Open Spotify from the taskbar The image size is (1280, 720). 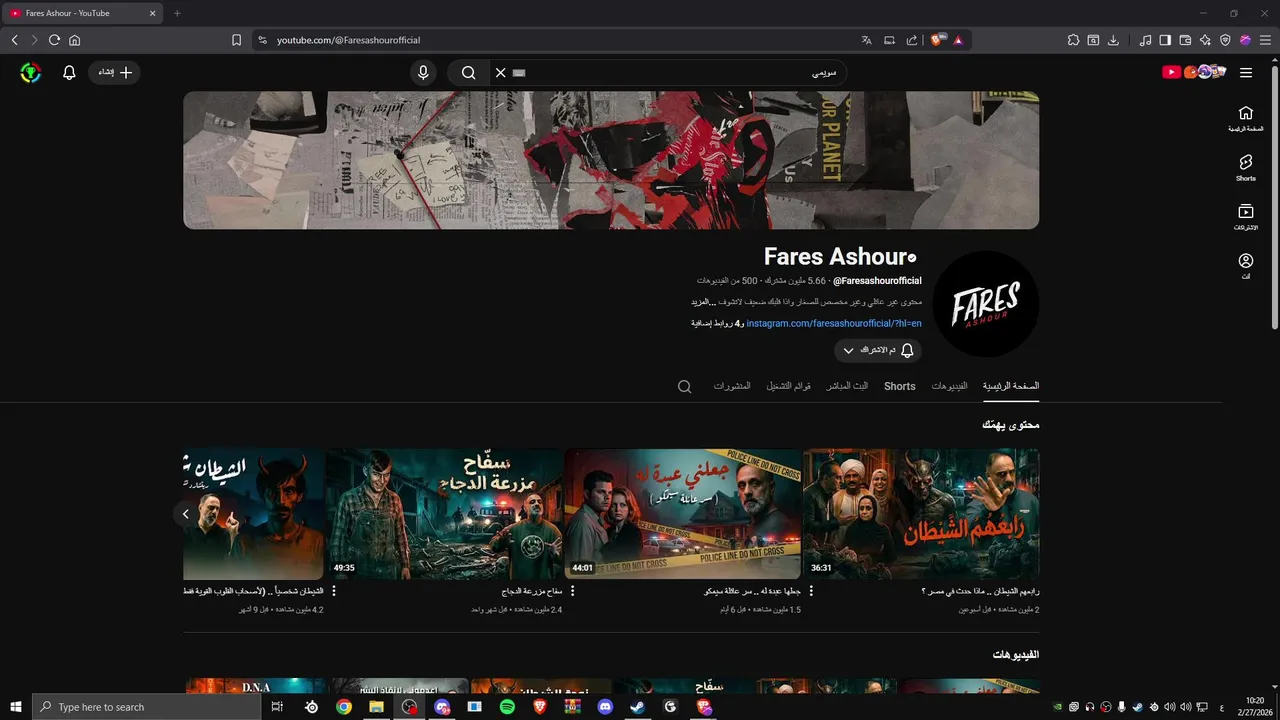pos(507,707)
